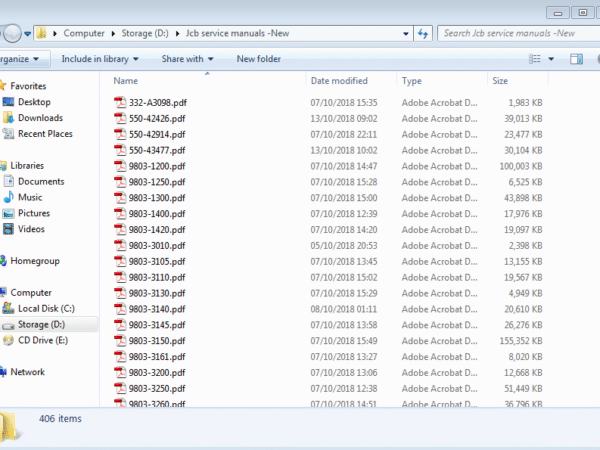Click in the search box
This screenshot has height=450, width=600.
[x=518, y=33]
